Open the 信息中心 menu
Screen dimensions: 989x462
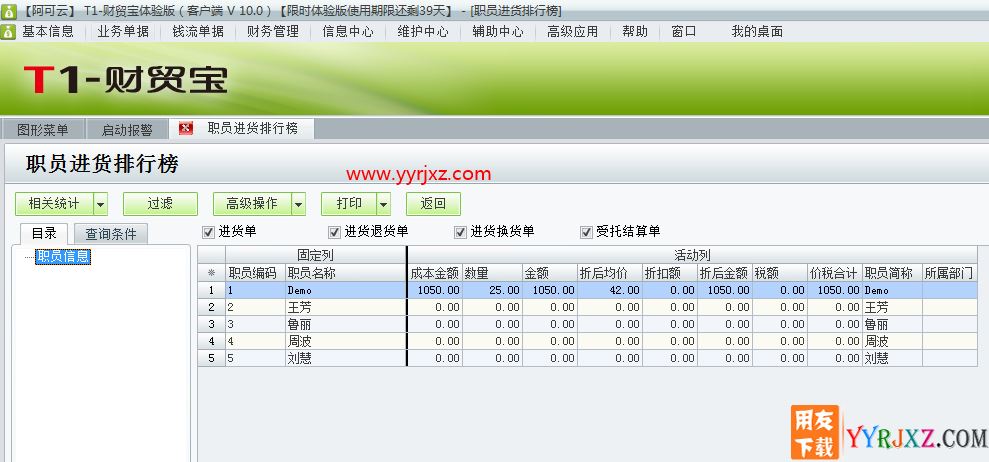coord(348,31)
